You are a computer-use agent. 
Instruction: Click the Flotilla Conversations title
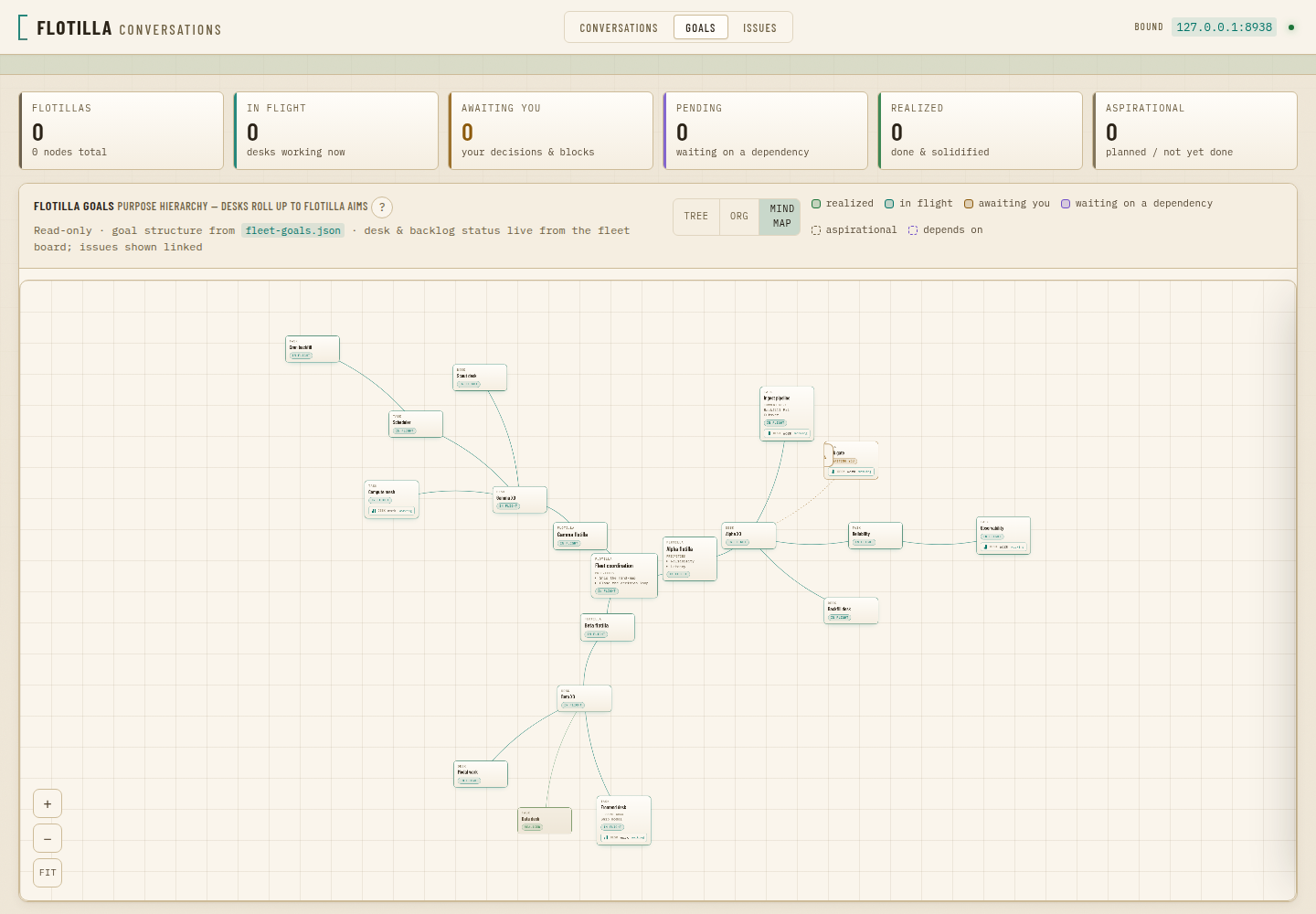pos(129,28)
